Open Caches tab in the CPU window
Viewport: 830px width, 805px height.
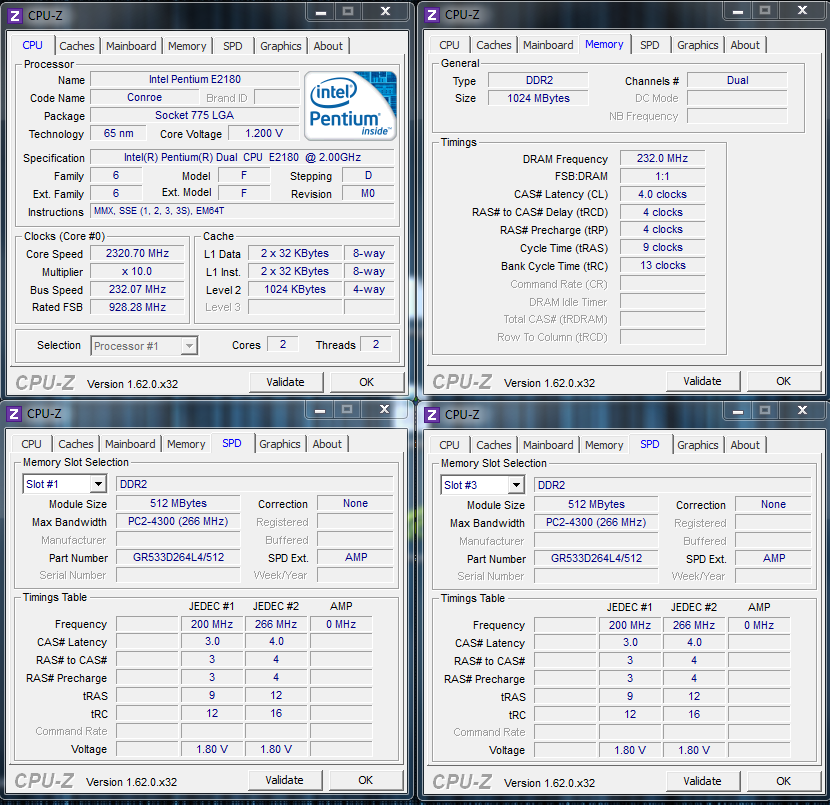click(x=77, y=46)
